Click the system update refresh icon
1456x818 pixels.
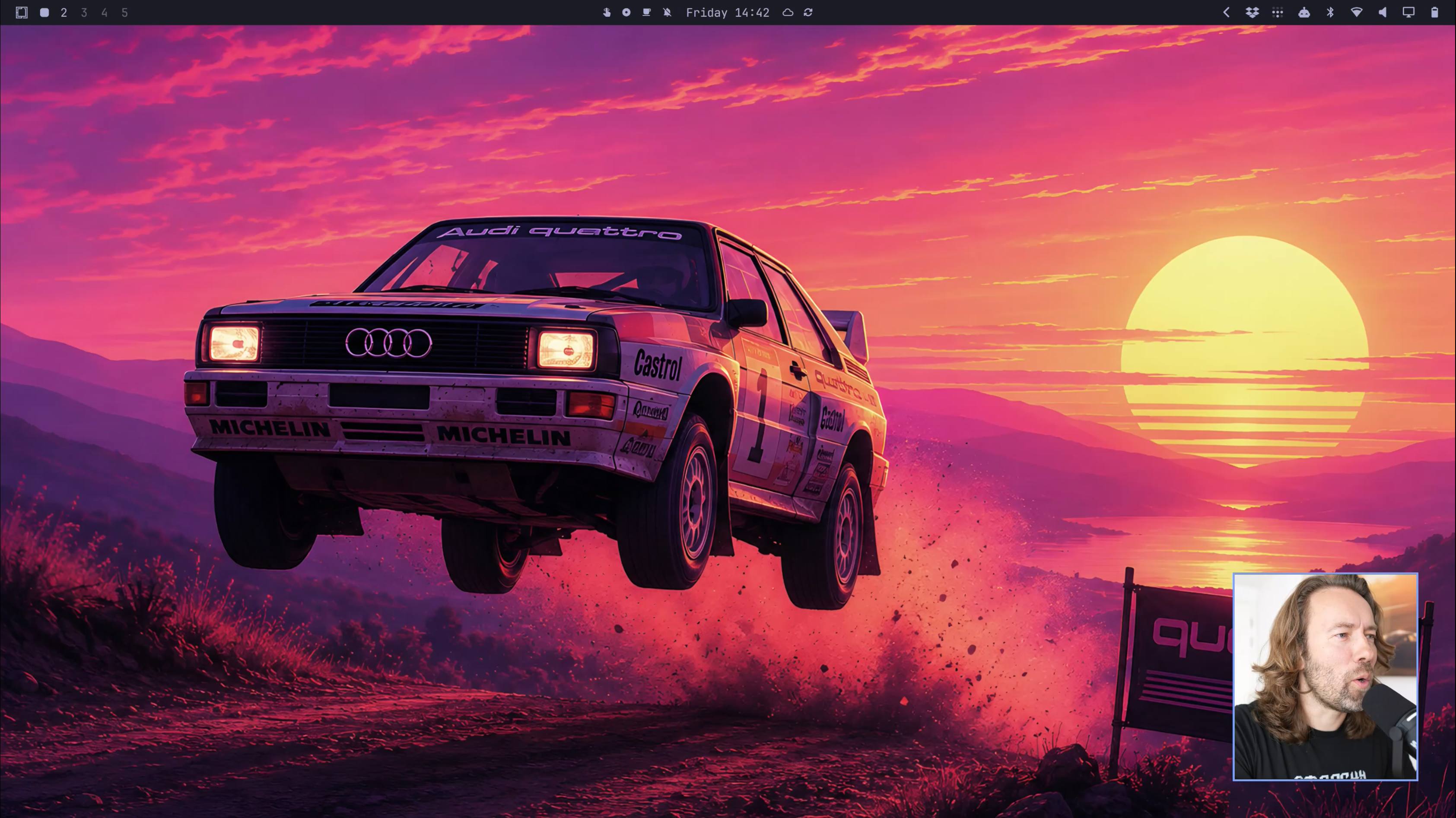[808, 13]
